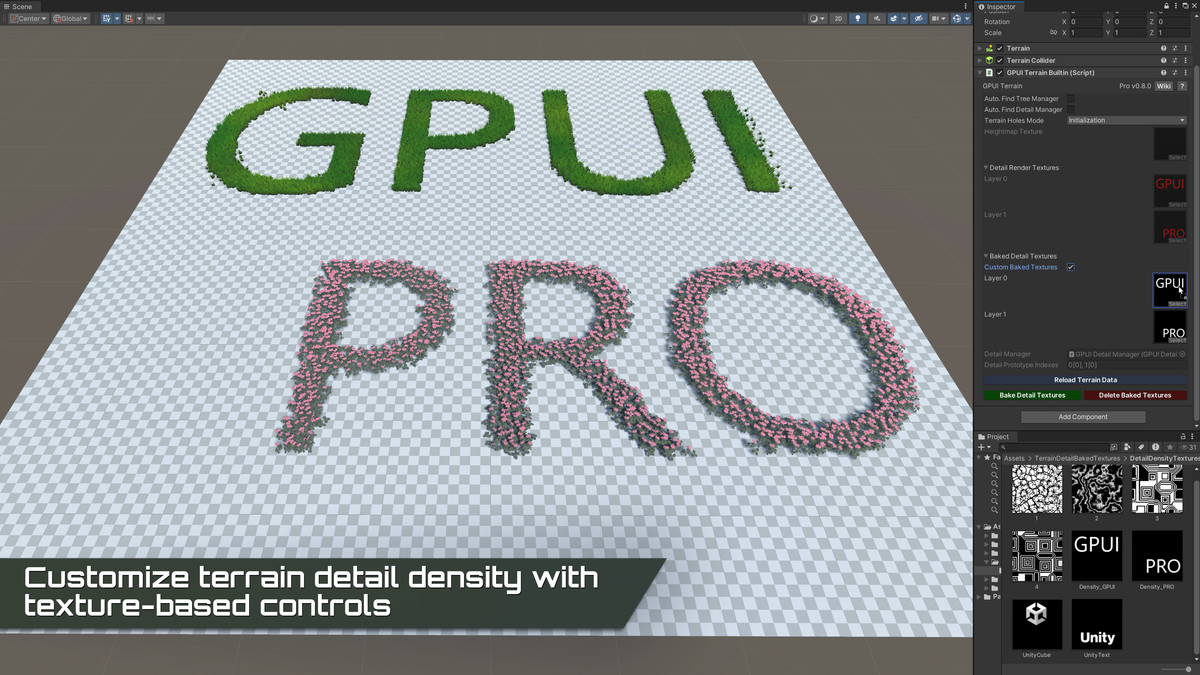Click Add Component button
Image resolution: width=1200 pixels, height=675 pixels.
tap(1083, 417)
